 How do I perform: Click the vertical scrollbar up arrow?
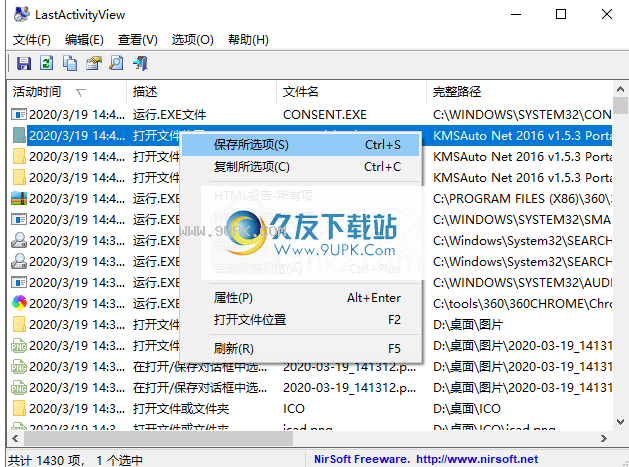pyautogui.click(x=620, y=89)
